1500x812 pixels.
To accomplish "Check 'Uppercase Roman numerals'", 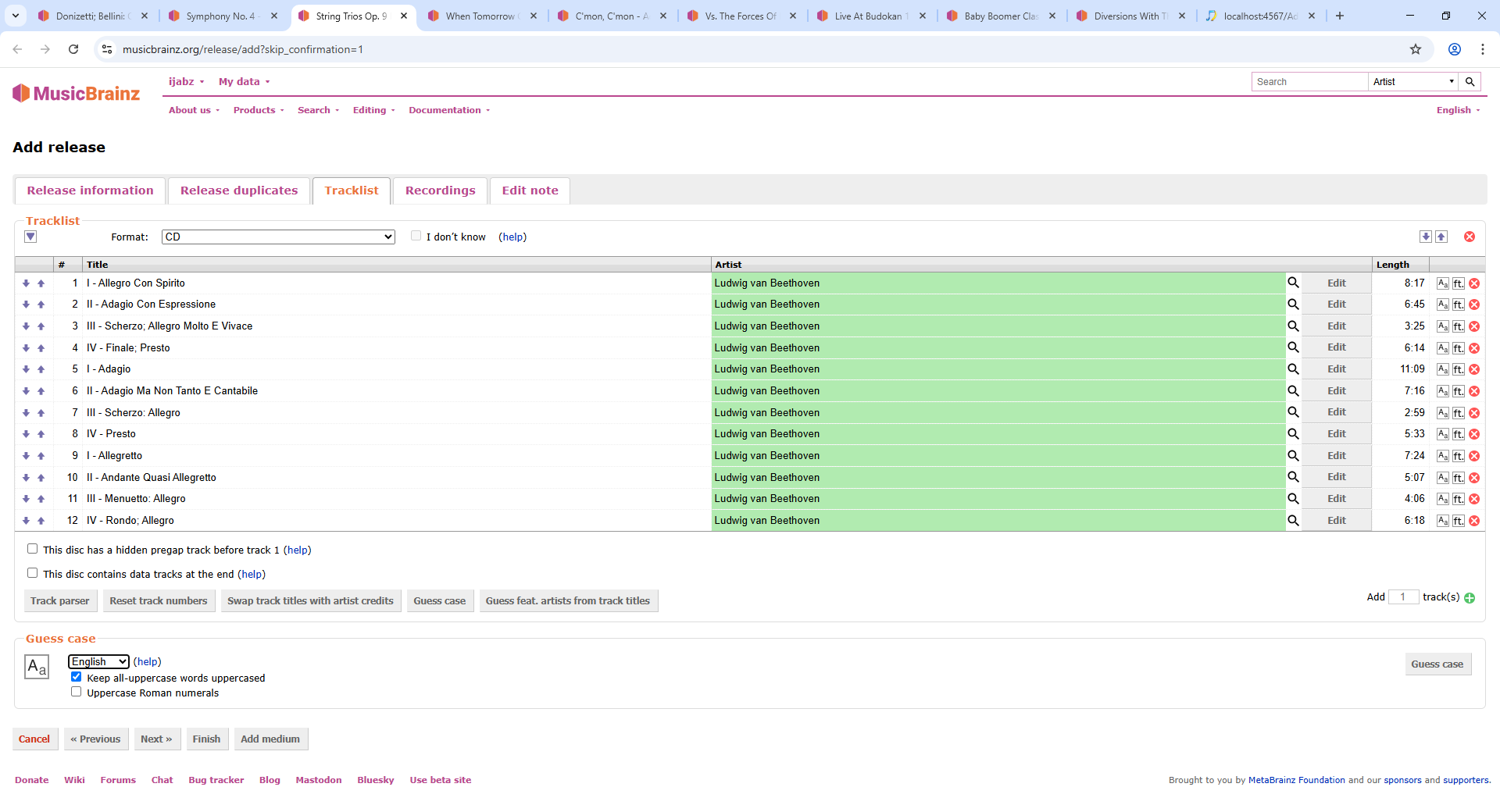I will tap(76, 692).
